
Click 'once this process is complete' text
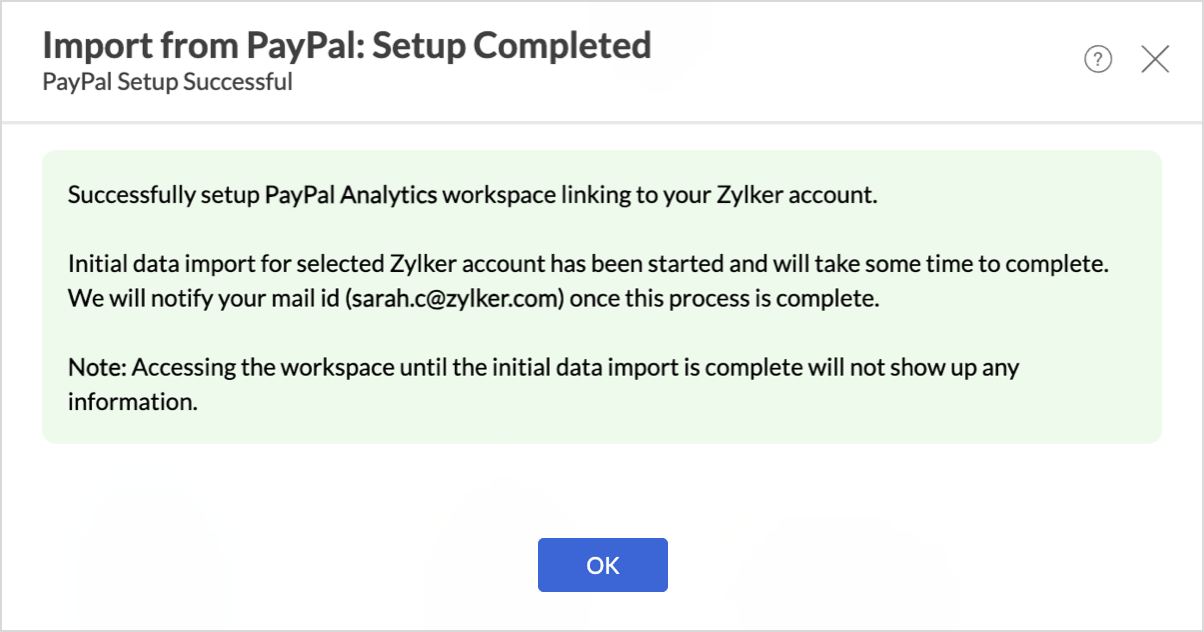[721, 299]
